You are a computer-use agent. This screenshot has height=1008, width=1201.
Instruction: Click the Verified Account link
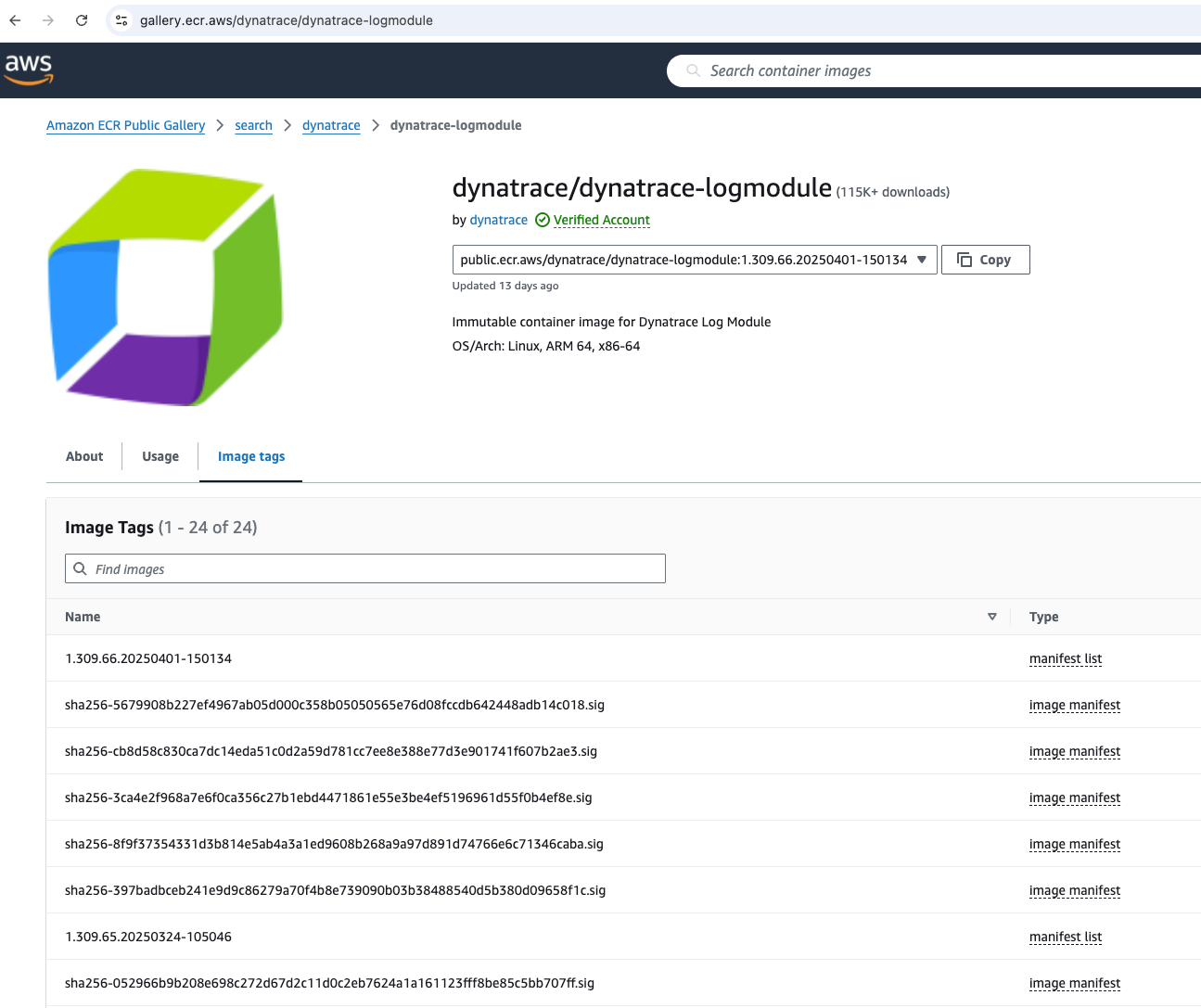click(x=602, y=220)
